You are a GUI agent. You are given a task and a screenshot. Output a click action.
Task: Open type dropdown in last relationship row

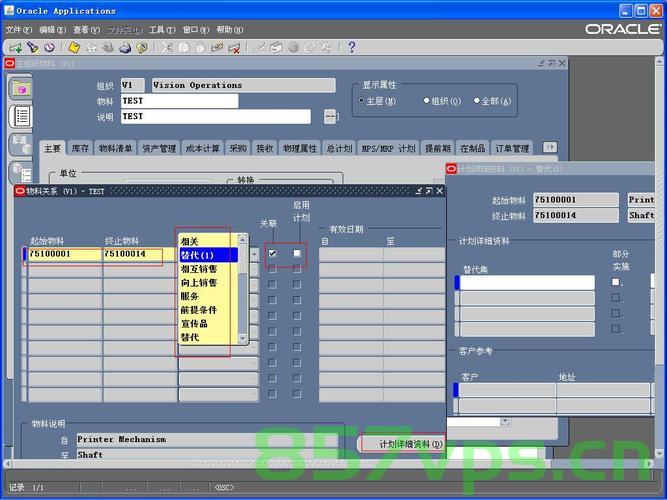[254, 394]
